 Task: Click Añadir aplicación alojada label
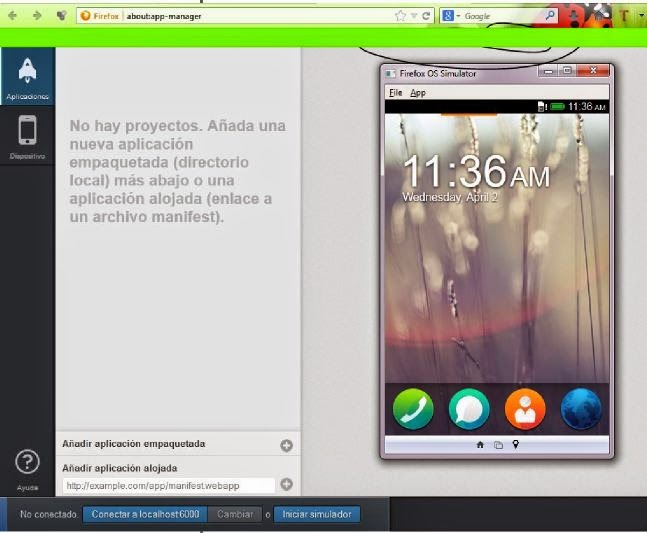120,468
